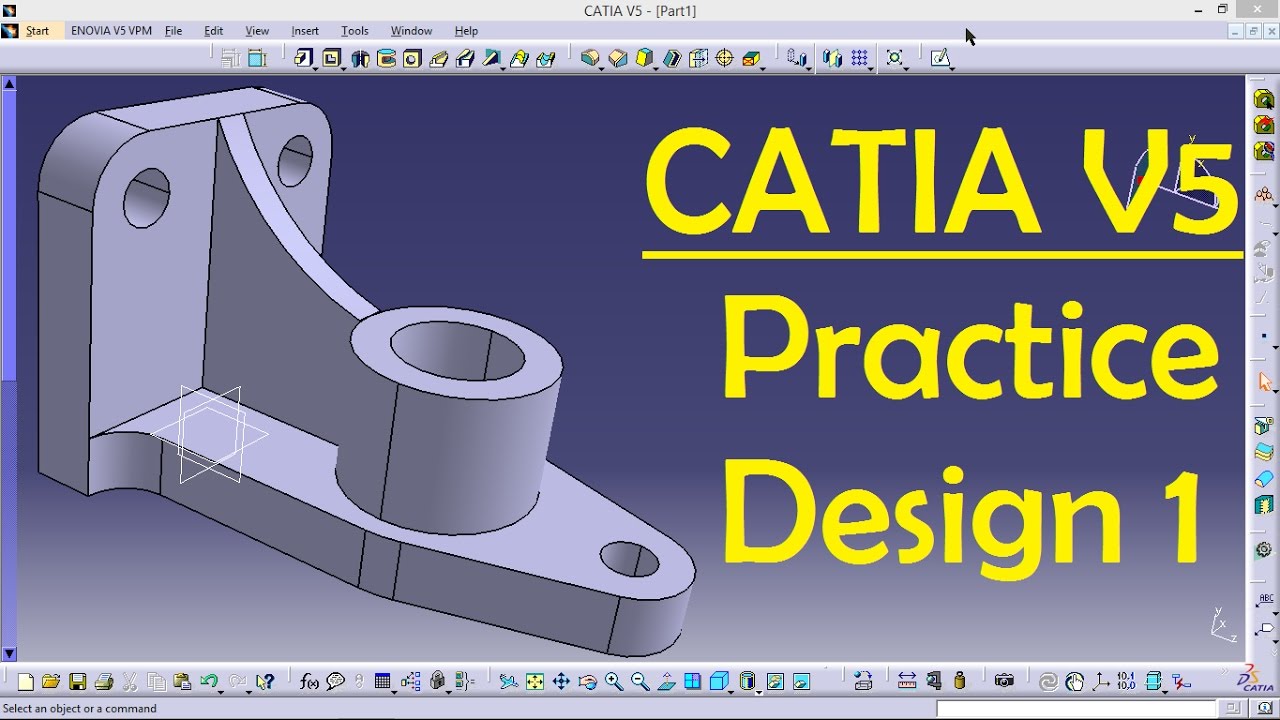Select the Thread/Tap tool
1280x720 pixels.
(x=725, y=58)
